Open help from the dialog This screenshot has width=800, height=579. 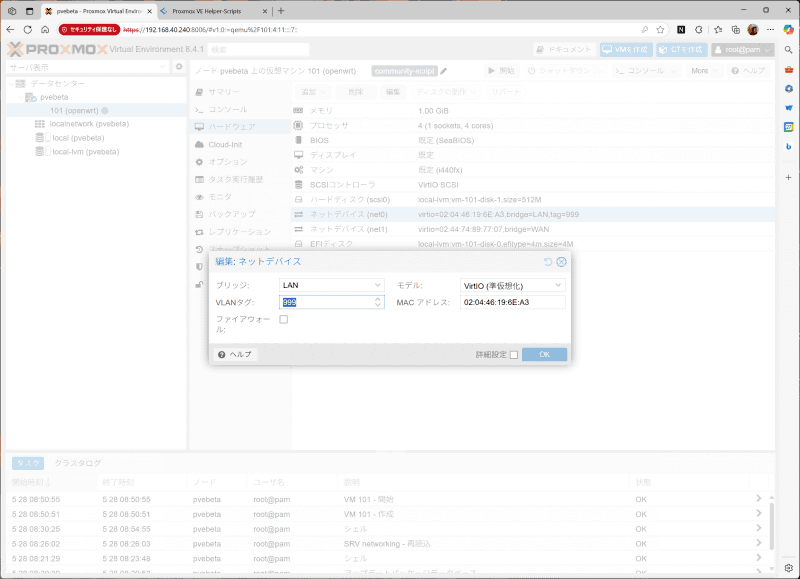pos(235,355)
